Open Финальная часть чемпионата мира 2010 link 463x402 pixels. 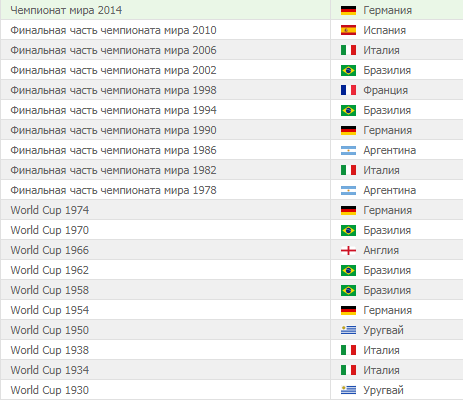113,30
